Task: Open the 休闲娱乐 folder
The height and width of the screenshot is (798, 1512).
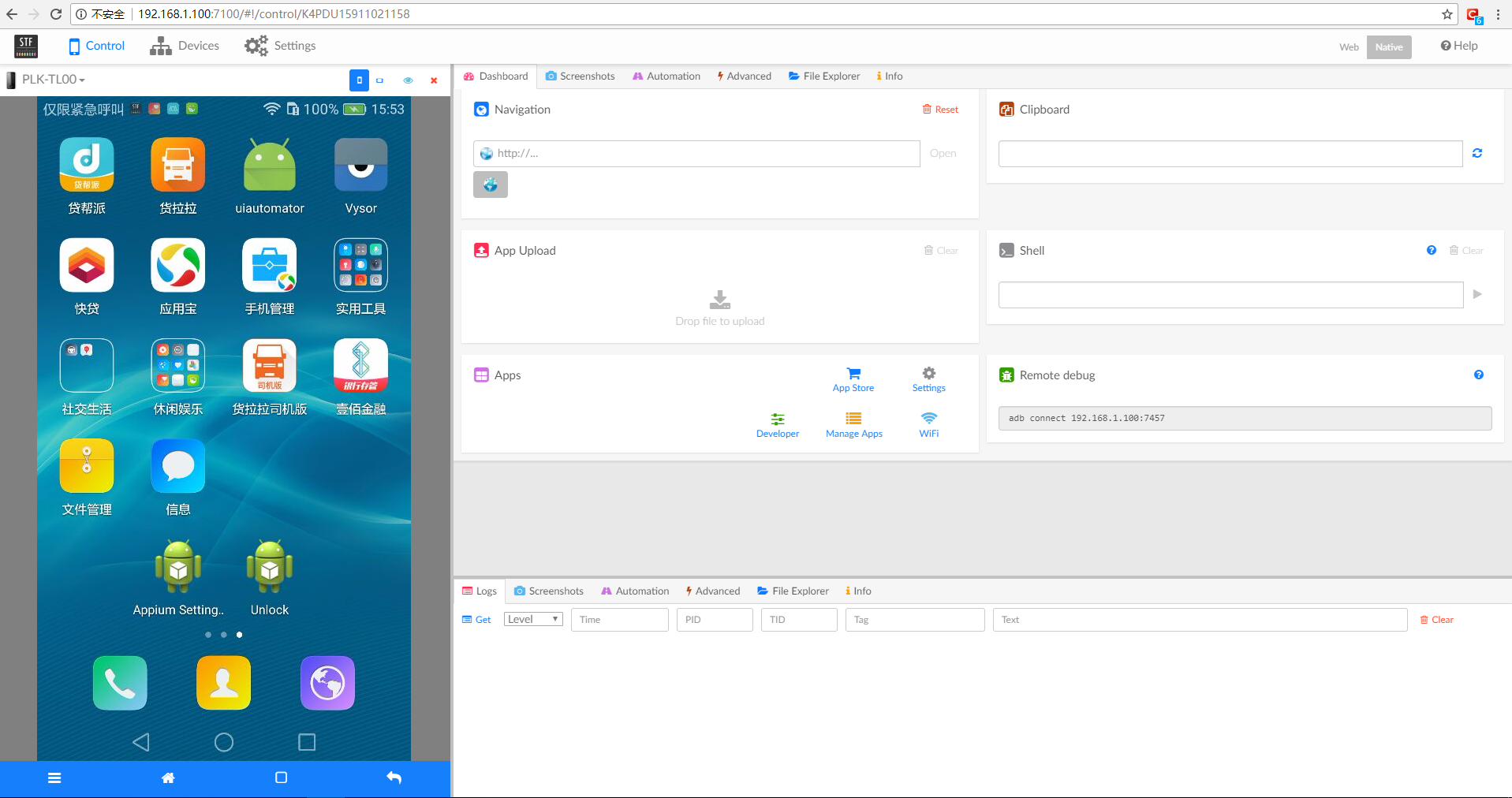Action: point(178,365)
